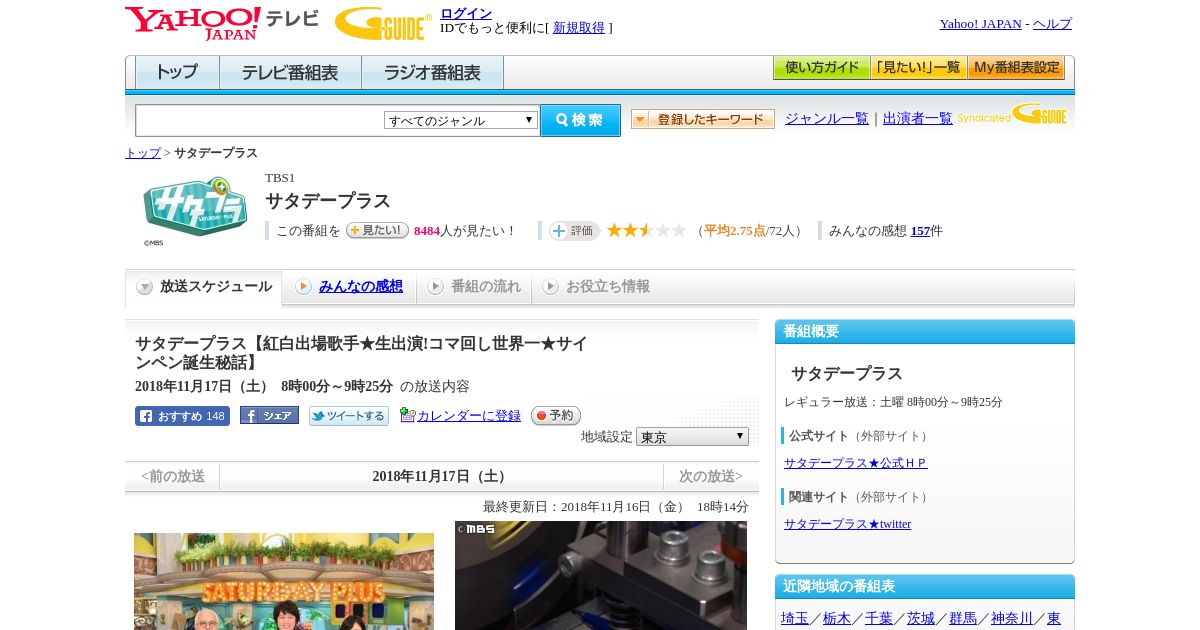Click the G-Guide logo in header
1200x630 pixels.
(383, 23)
